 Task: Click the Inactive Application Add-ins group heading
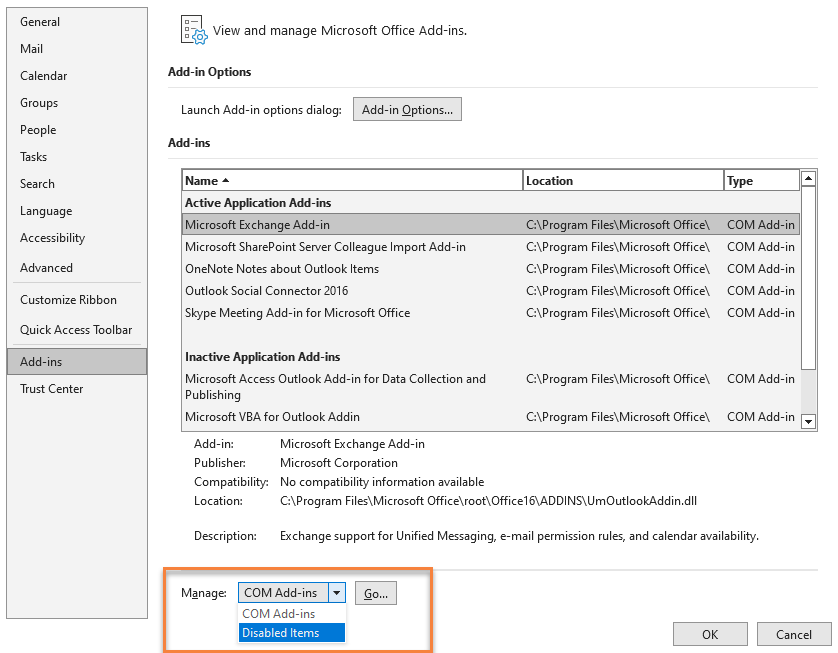coord(262,357)
